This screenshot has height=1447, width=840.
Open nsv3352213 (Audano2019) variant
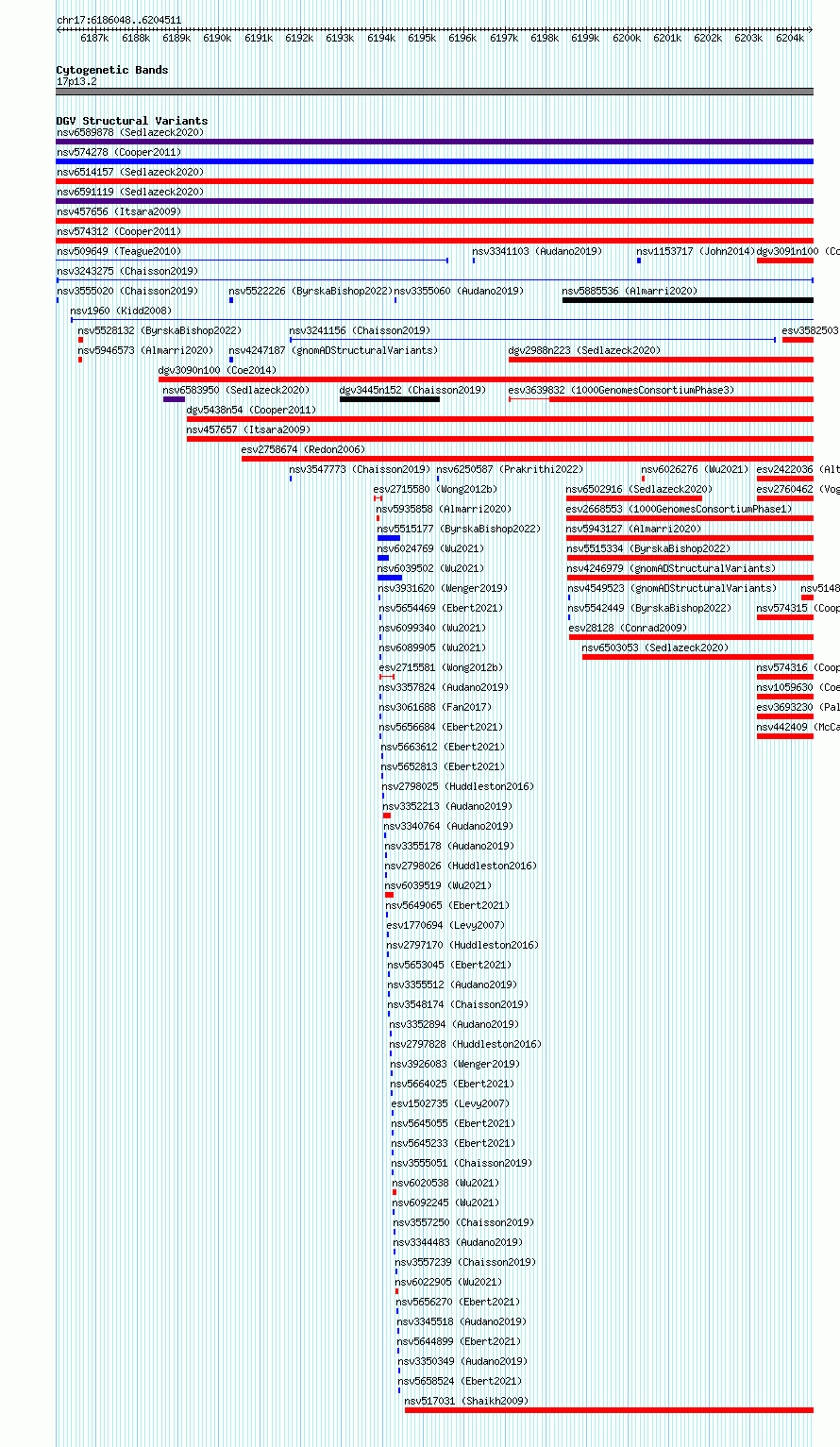(x=447, y=807)
